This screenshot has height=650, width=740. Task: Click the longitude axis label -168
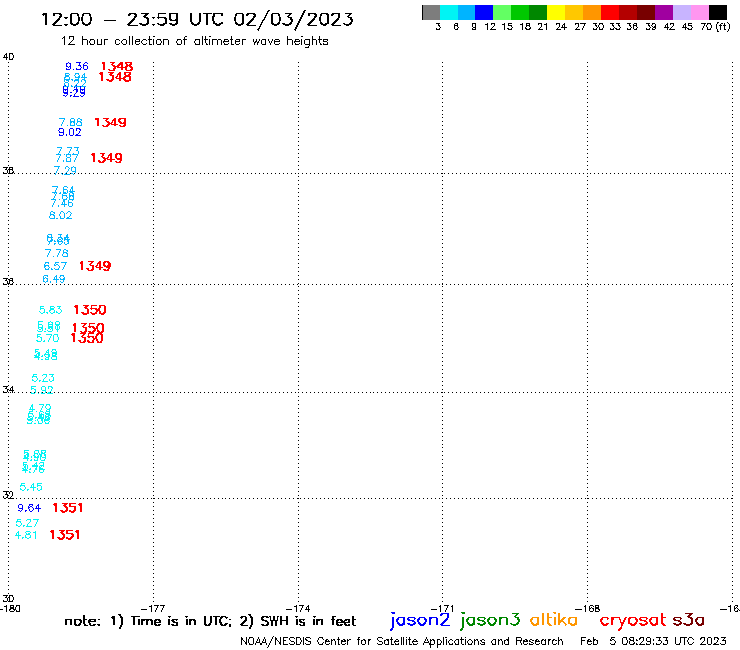588,609
